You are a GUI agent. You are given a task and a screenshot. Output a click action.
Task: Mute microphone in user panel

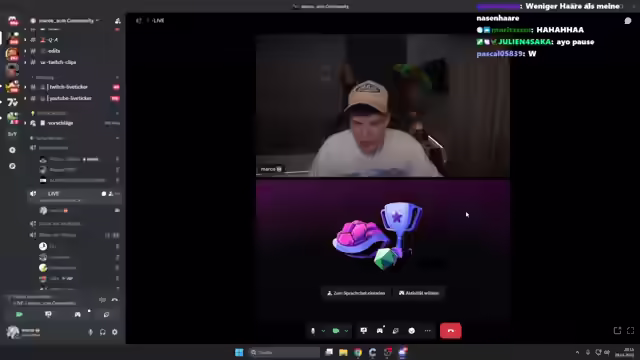(x=91, y=332)
